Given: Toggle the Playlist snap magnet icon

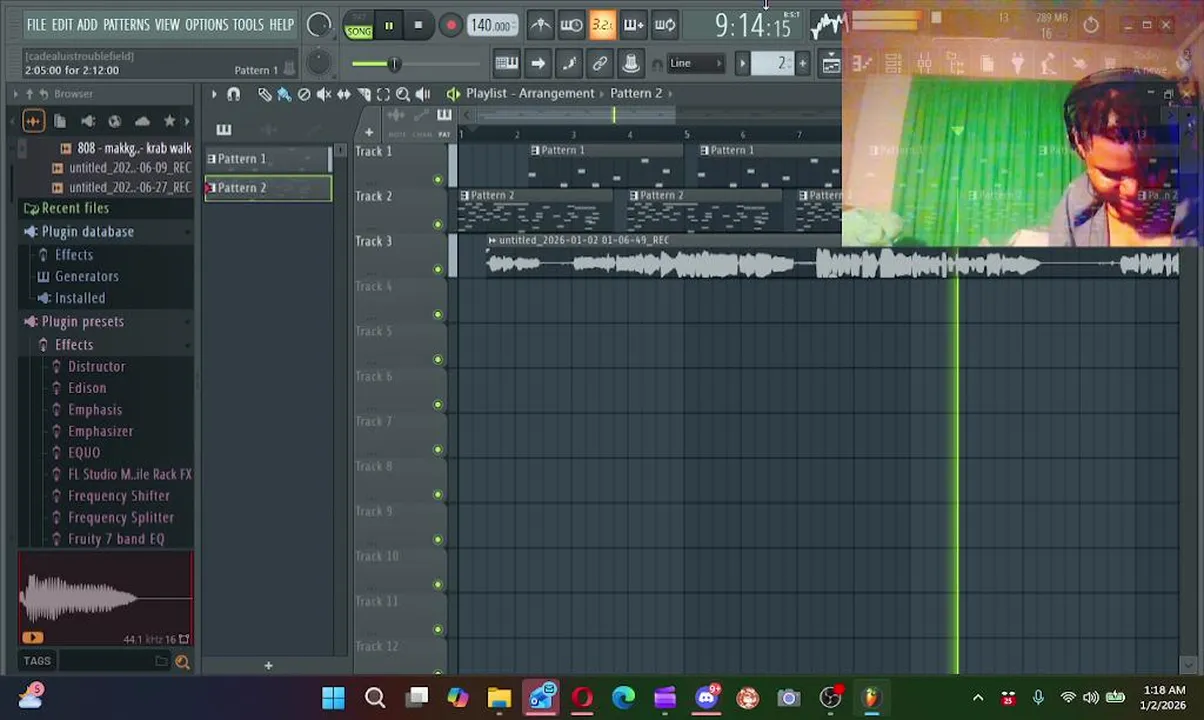Looking at the screenshot, I should point(233,94).
